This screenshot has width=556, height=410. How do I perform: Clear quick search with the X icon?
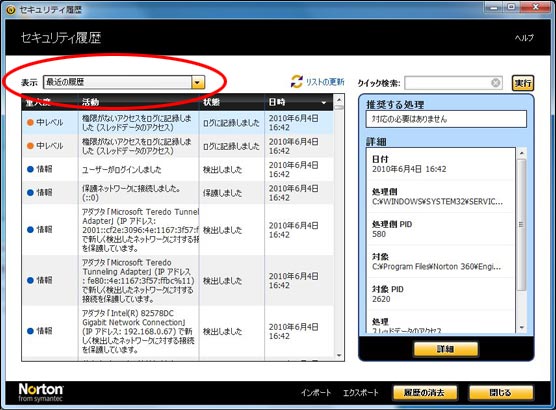[496, 83]
